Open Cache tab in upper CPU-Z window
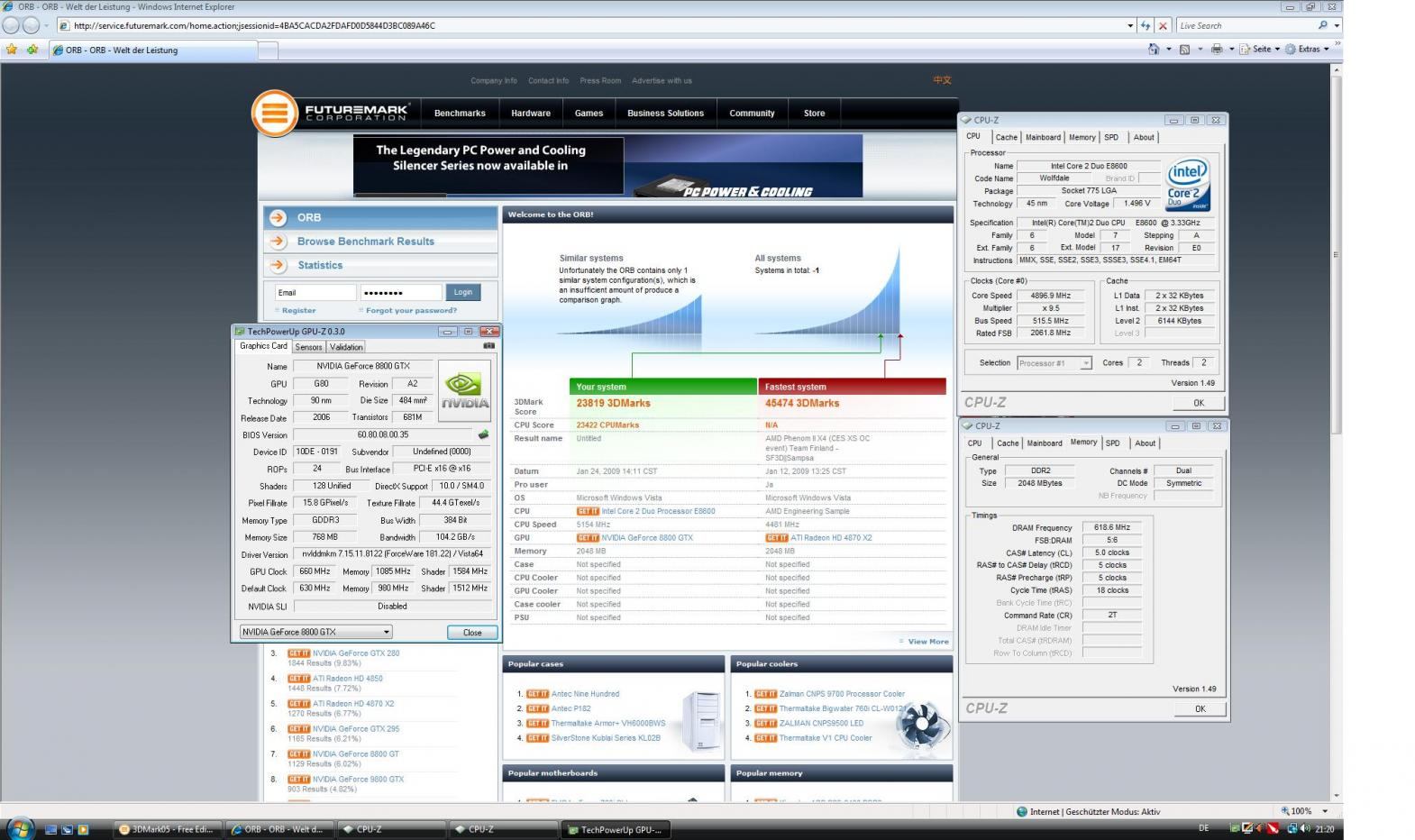Viewport: 1415px width, 840px height. pos(1006,138)
